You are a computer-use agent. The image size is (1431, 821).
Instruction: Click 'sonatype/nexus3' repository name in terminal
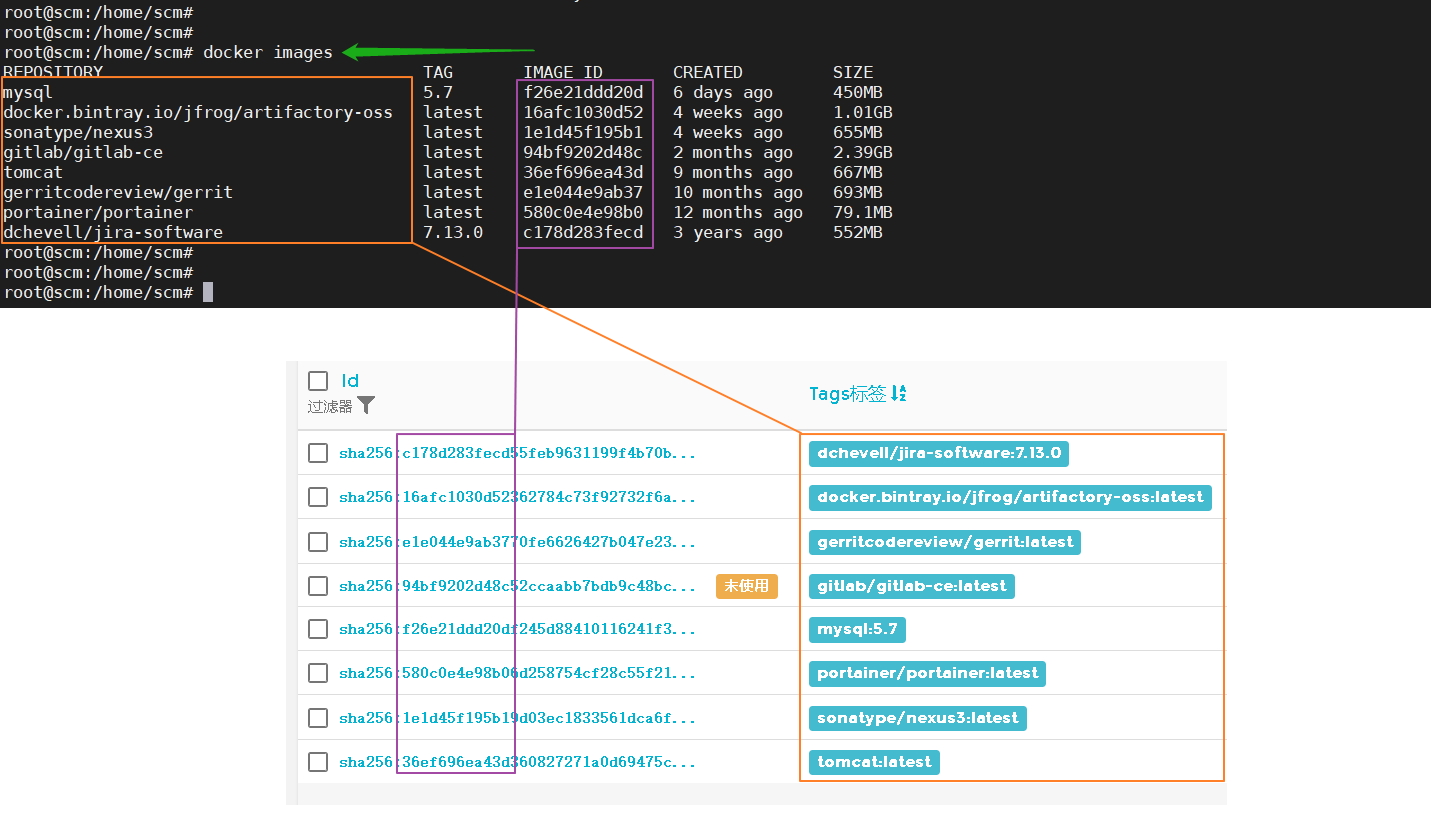pos(78,133)
